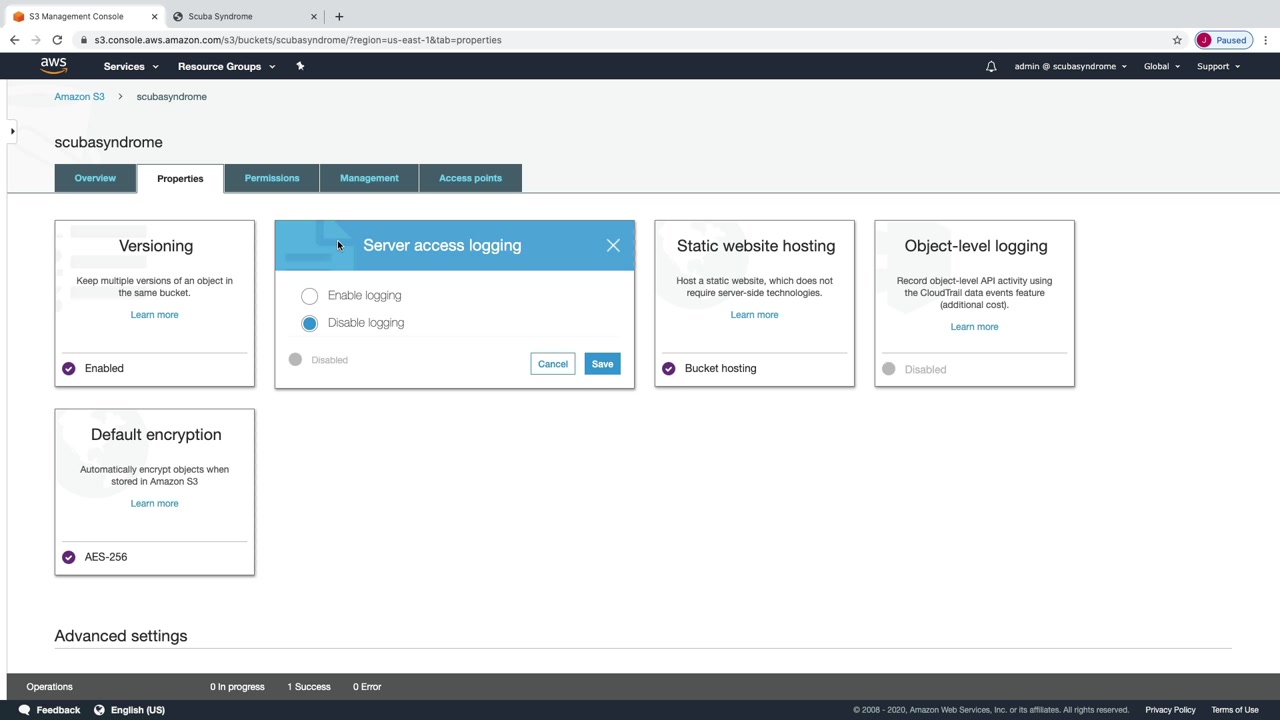Click the AES-256 checkmark icon
Image resolution: width=1280 pixels, height=720 pixels.
[x=69, y=557]
